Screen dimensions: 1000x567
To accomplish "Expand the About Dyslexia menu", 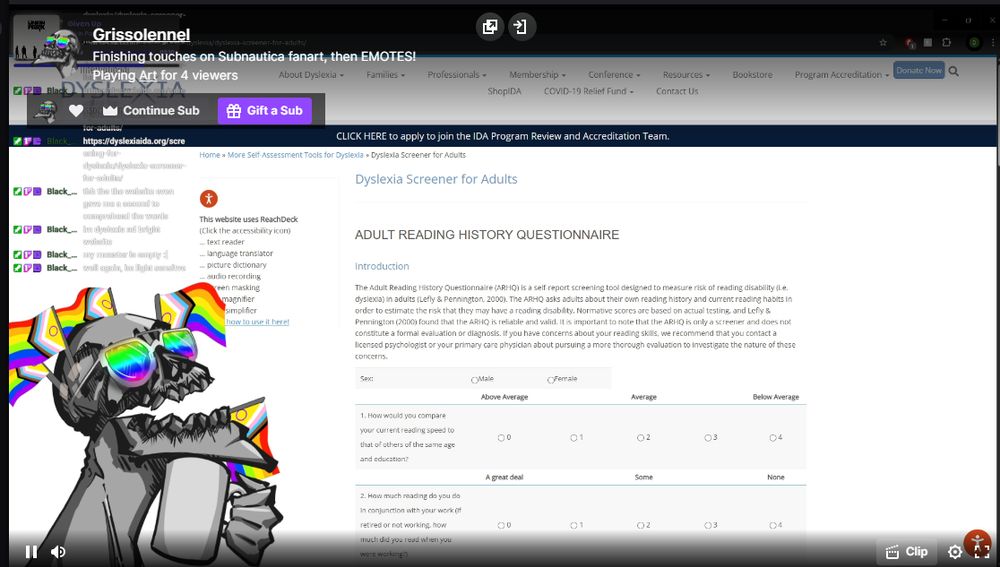I will [311, 75].
